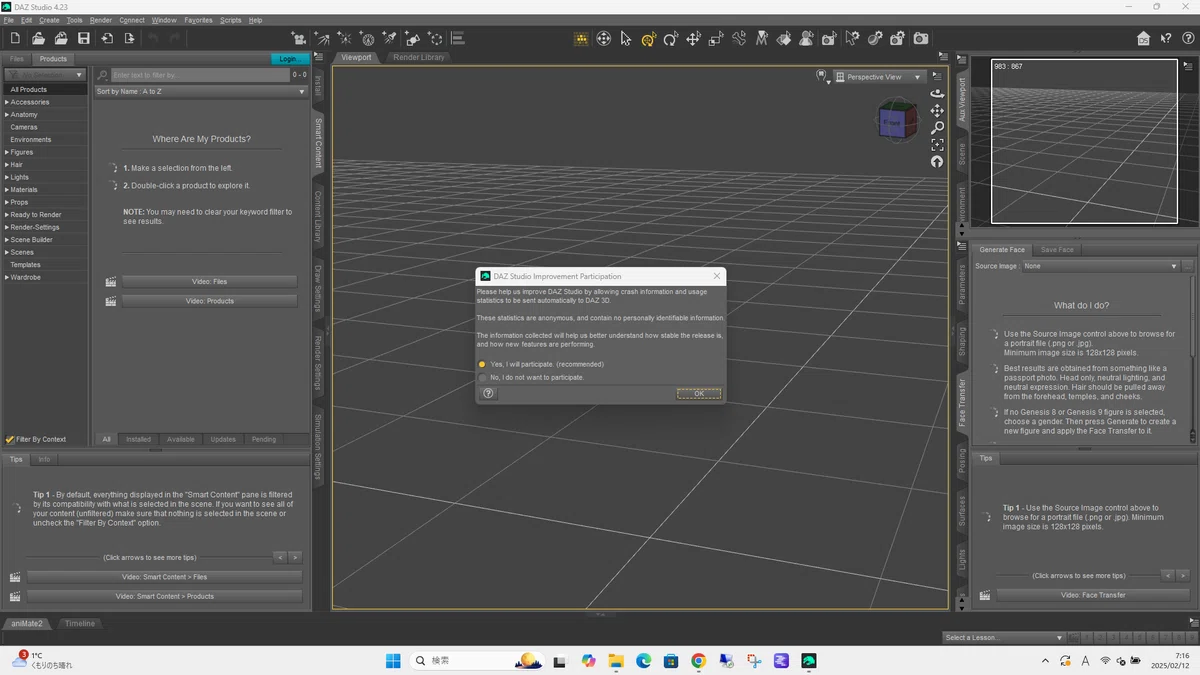Open Google Chrome from taskbar
Viewport: 1200px width, 675px height.
click(x=698, y=661)
